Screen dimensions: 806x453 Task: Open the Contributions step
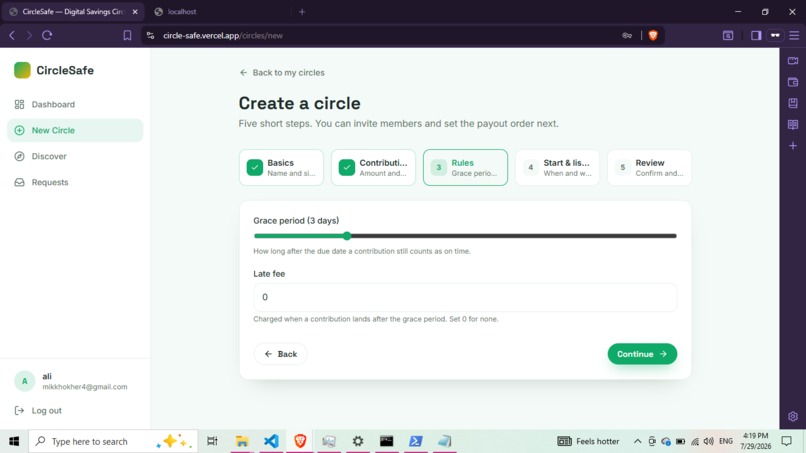coord(373,168)
